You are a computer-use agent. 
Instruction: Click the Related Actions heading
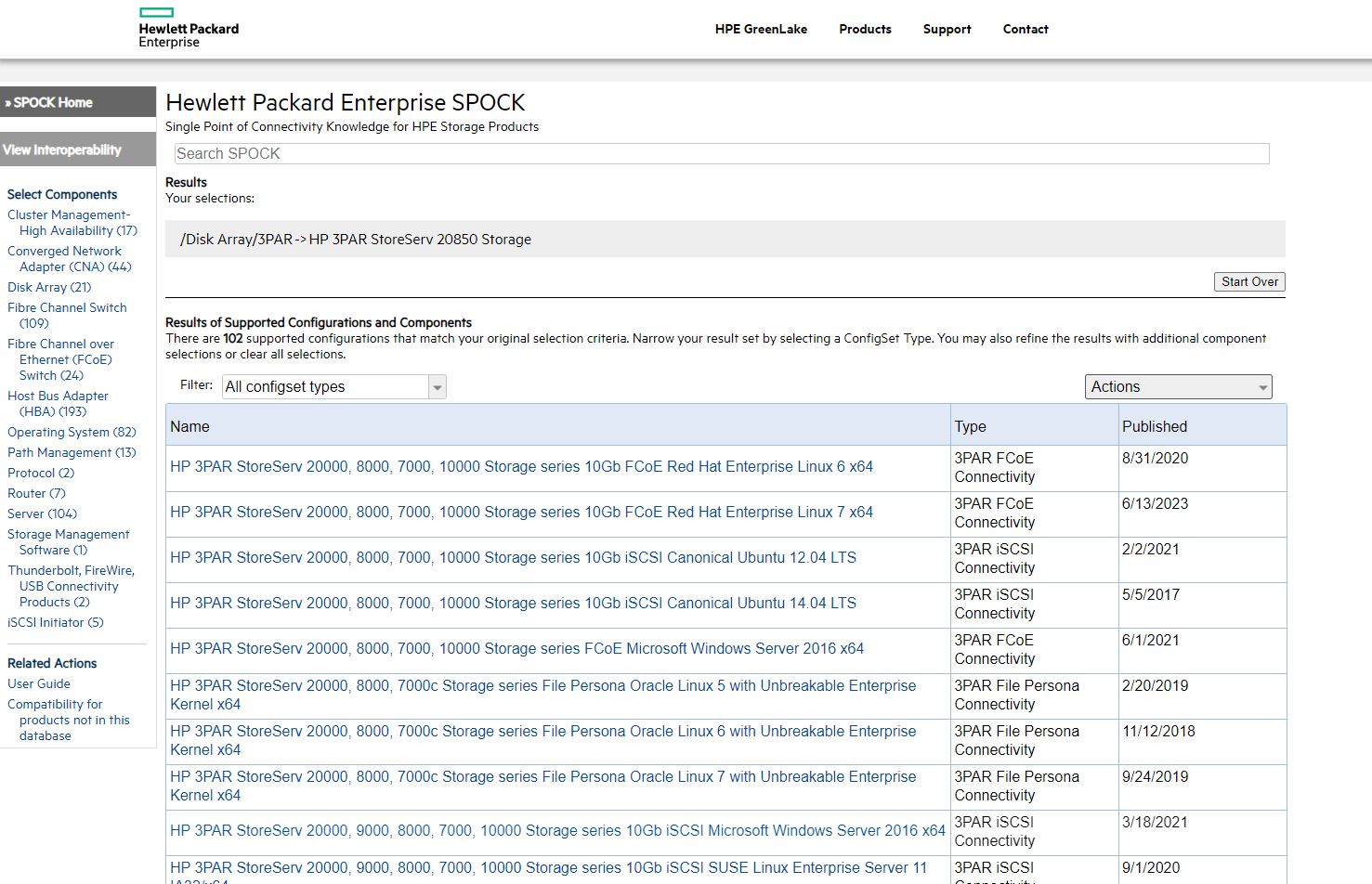point(52,663)
